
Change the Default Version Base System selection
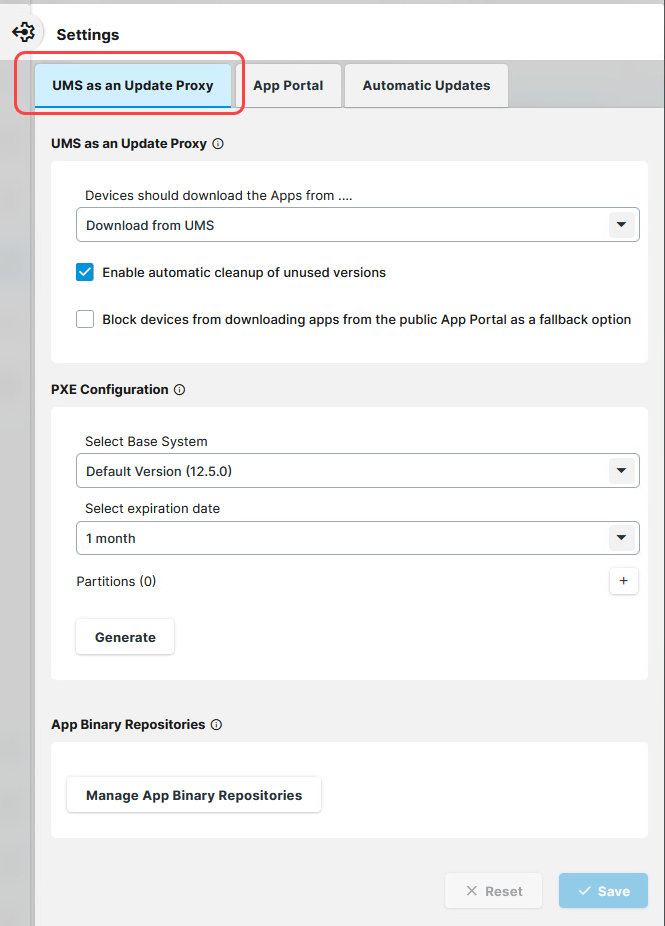[358, 470]
